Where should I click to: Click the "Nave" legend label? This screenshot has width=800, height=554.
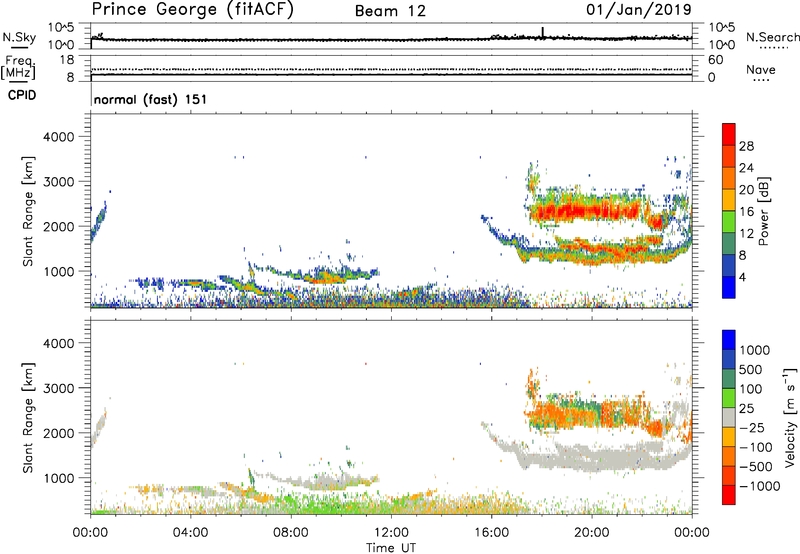pyautogui.click(x=760, y=69)
